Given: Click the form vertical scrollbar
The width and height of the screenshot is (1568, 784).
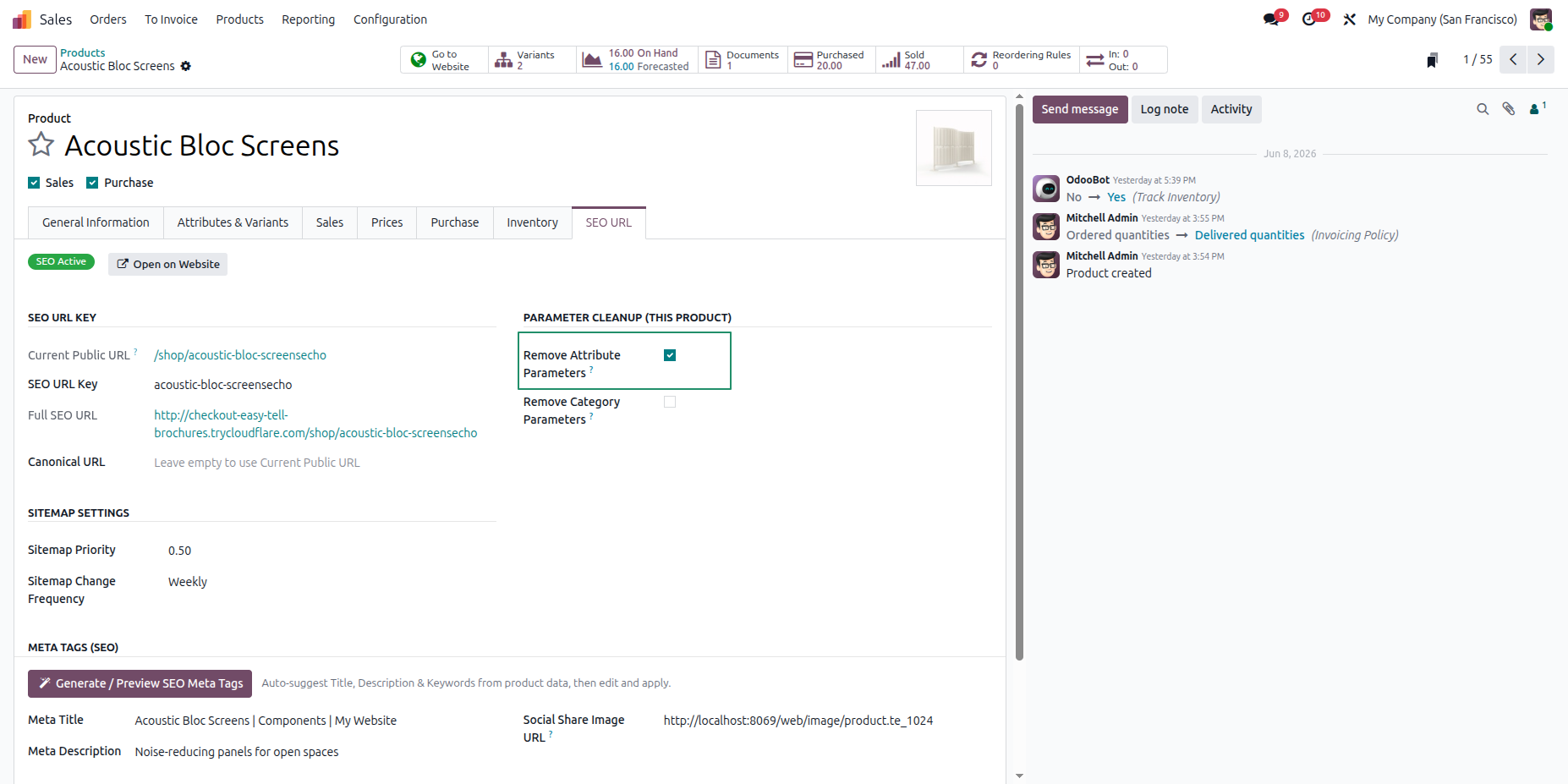Looking at the screenshot, I should pos(1019,381).
